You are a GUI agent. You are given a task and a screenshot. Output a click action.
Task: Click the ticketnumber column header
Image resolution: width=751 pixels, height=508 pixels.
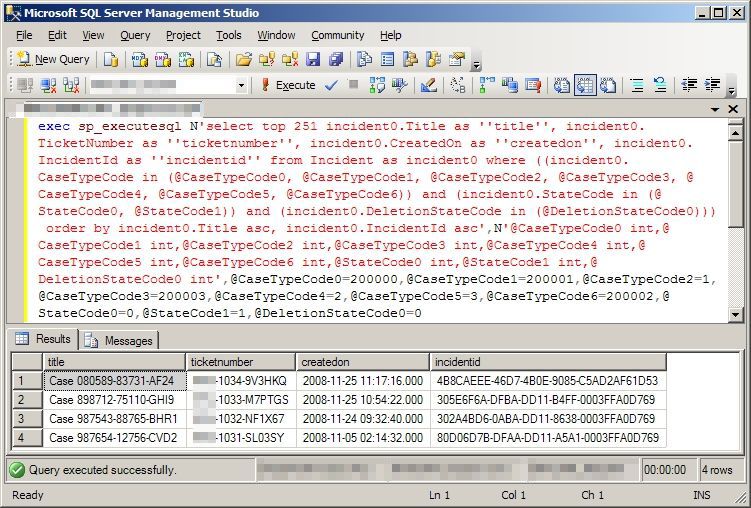(241, 362)
